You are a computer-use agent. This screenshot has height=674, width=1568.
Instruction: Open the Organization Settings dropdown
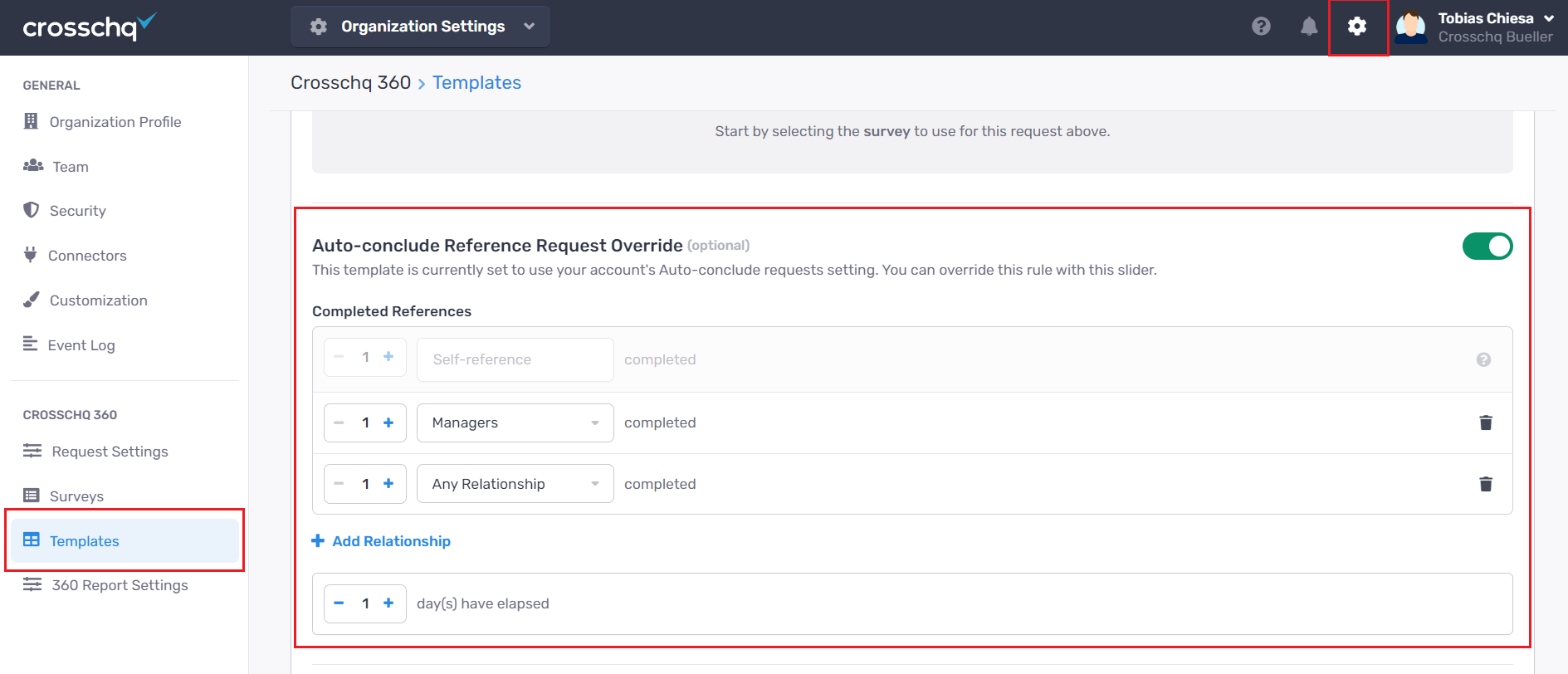pos(420,27)
